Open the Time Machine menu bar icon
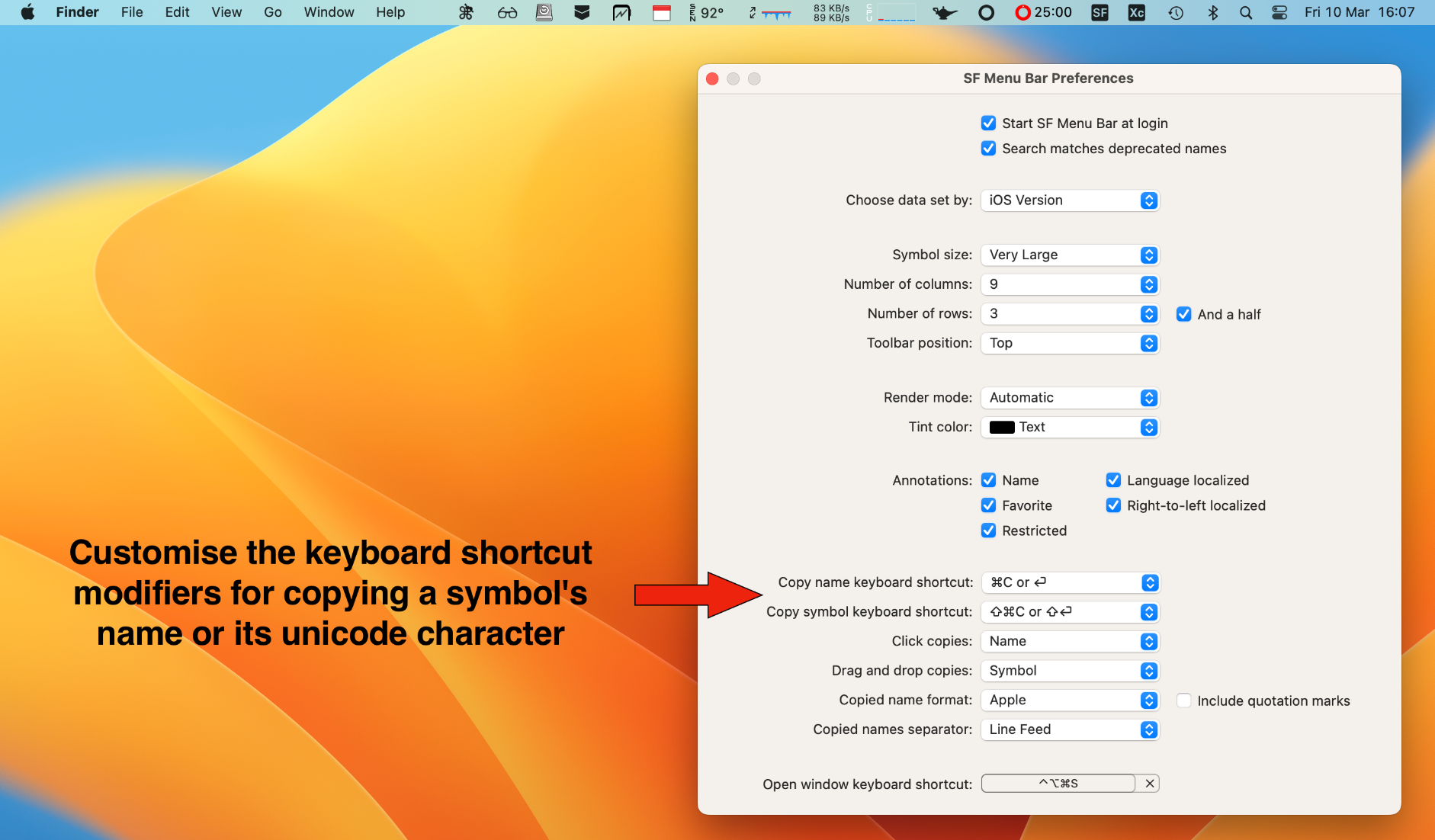This screenshot has width=1435, height=840. click(1176, 12)
